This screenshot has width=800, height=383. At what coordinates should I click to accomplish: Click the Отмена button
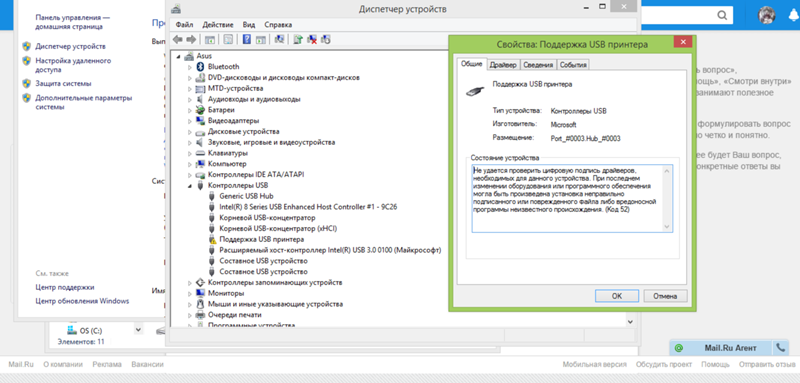click(x=665, y=296)
